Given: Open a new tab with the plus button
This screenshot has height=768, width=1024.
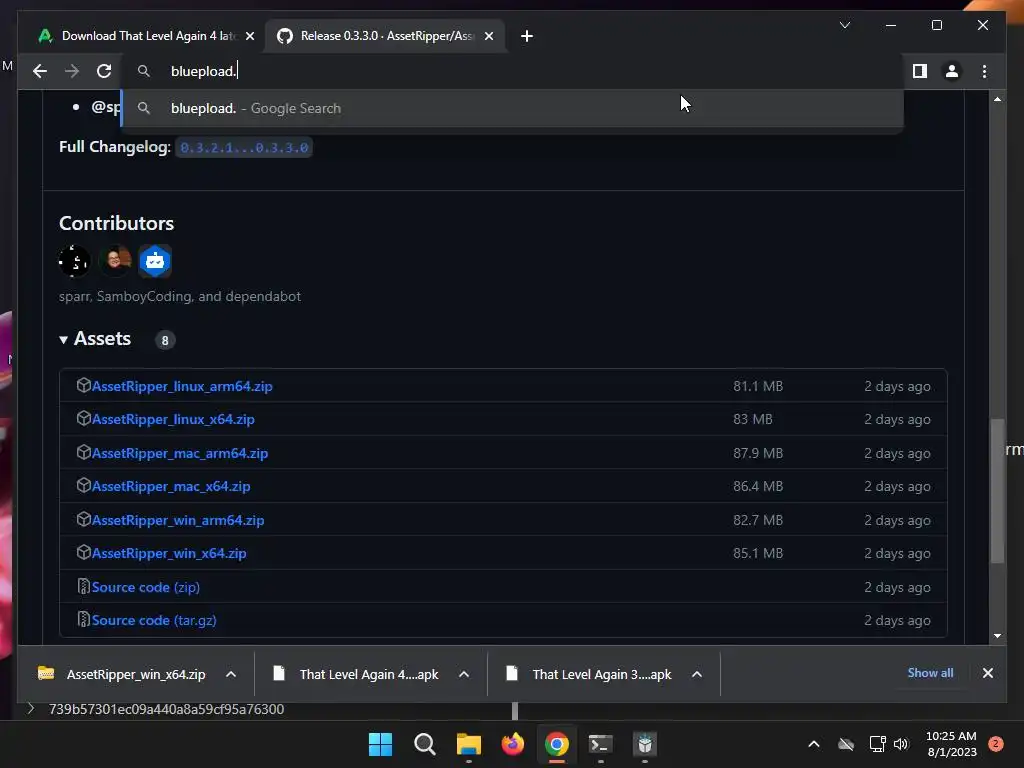Looking at the screenshot, I should coord(526,36).
